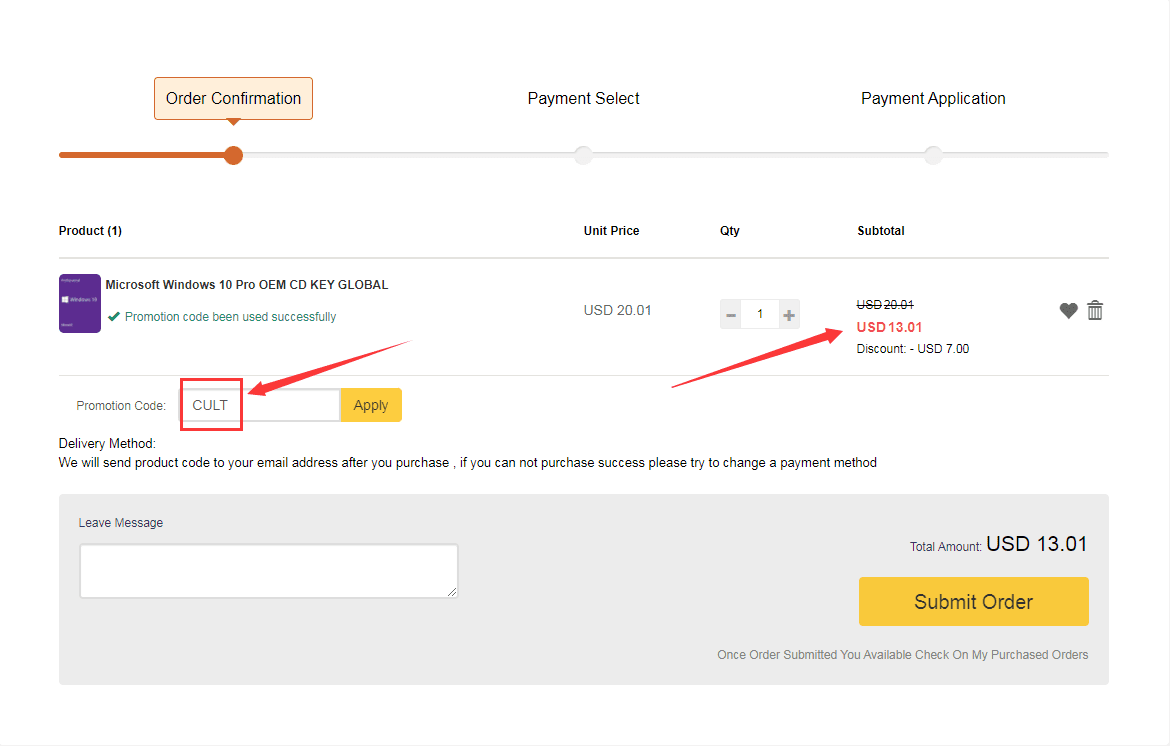Click inside the Leave Message text box
This screenshot has width=1170, height=746.
pos(268,571)
